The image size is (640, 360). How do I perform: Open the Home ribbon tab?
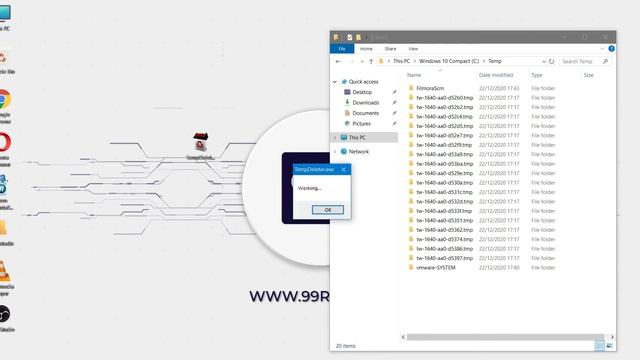click(x=366, y=49)
